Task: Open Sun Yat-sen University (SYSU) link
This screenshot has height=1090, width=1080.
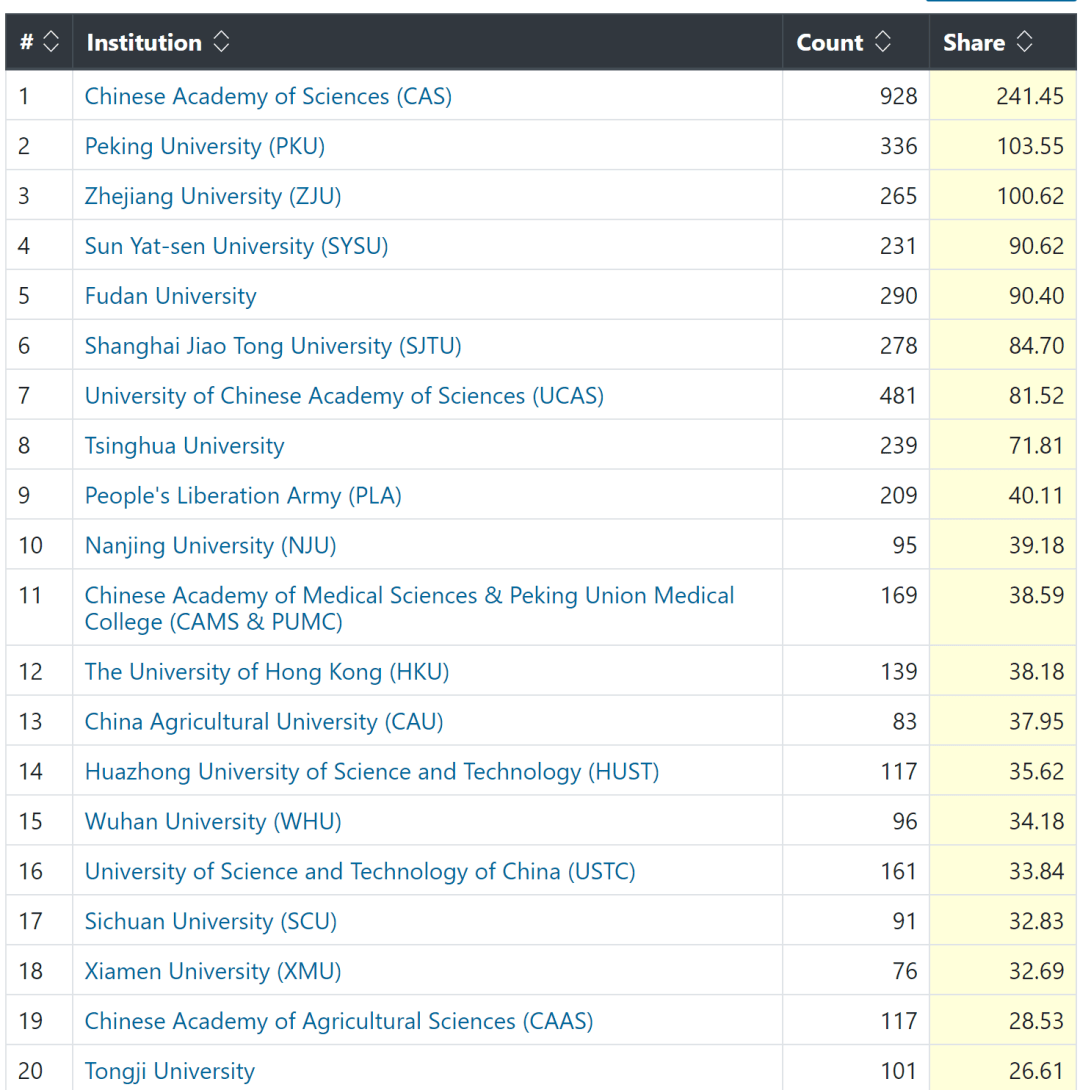Action: (236, 246)
